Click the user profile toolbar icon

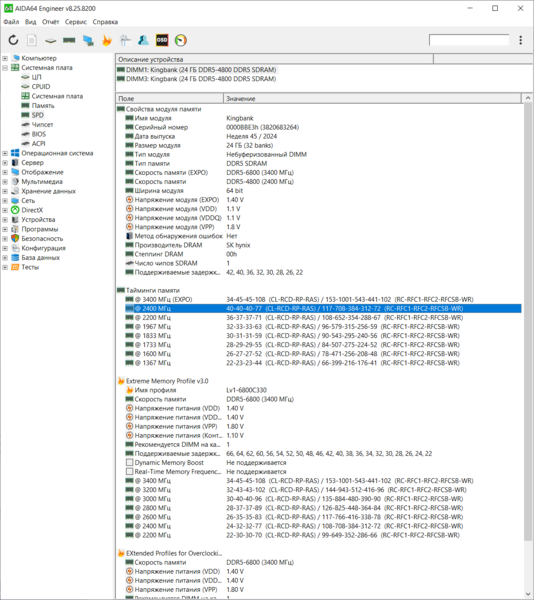pos(143,40)
